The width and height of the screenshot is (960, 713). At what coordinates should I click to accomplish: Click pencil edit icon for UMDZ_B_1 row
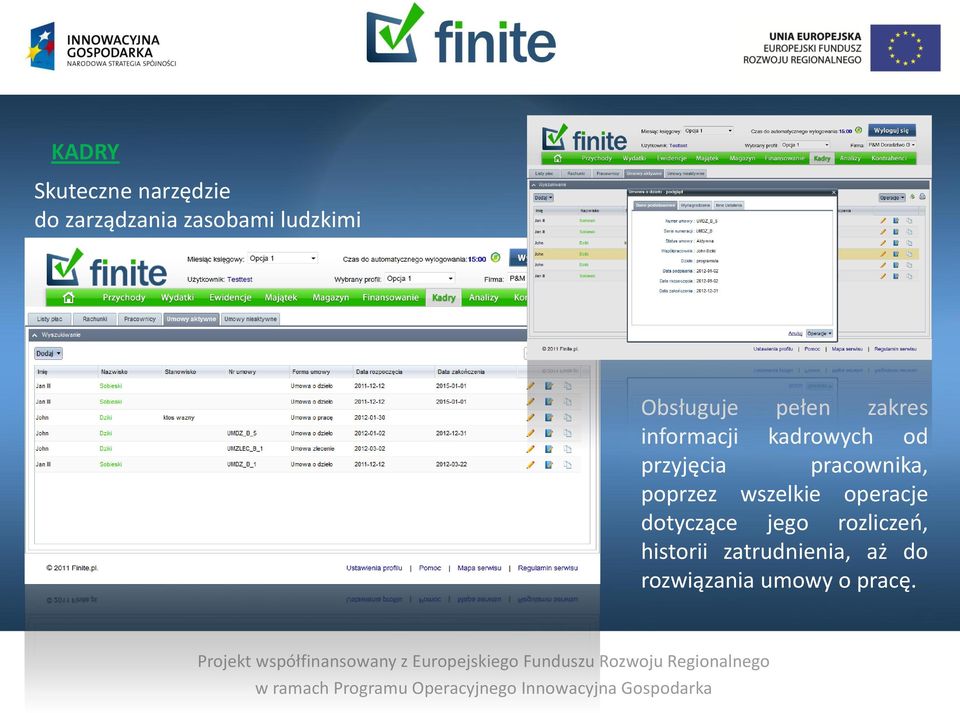pos(530,465)
